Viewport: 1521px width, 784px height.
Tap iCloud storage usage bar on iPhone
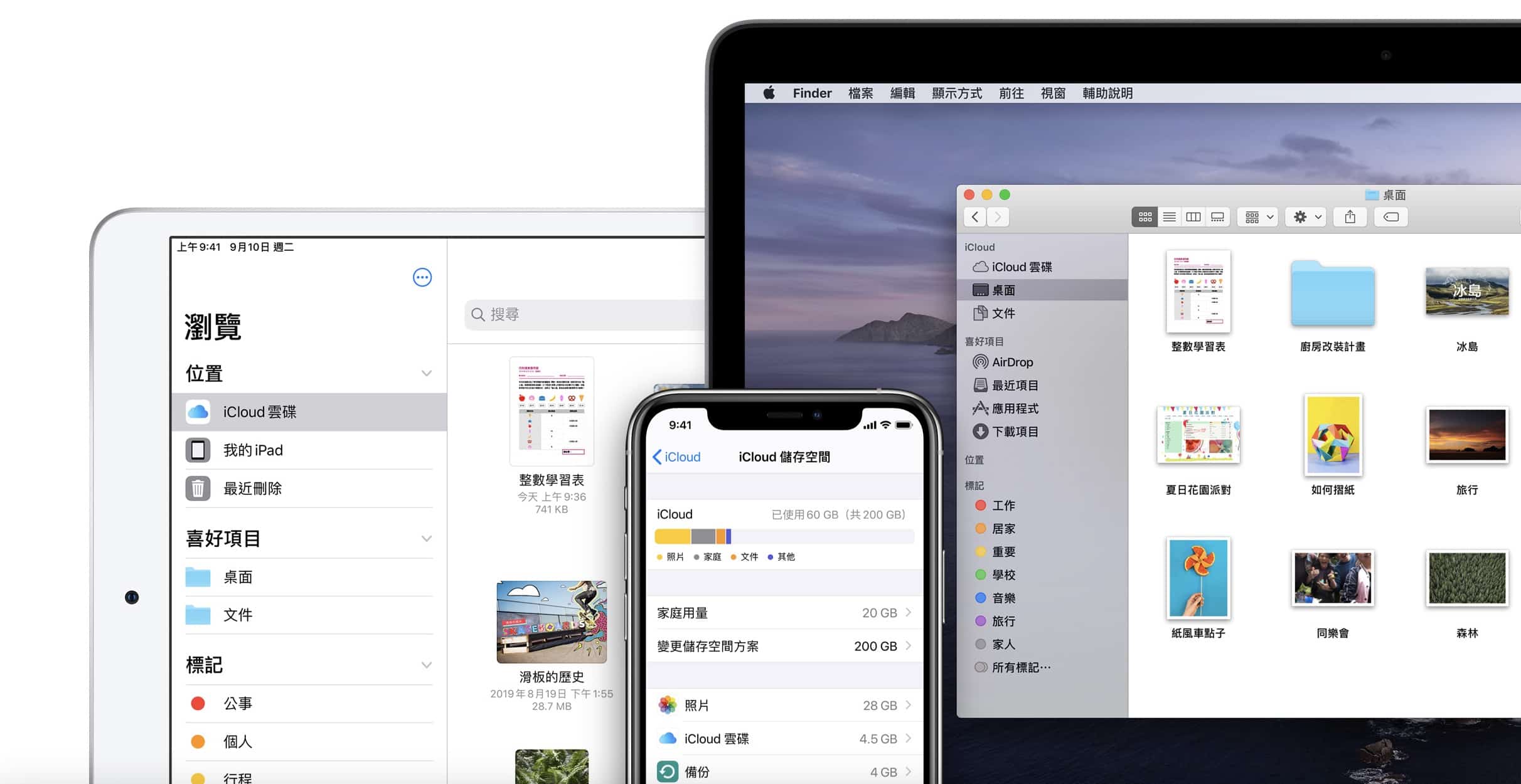(784, 536)
